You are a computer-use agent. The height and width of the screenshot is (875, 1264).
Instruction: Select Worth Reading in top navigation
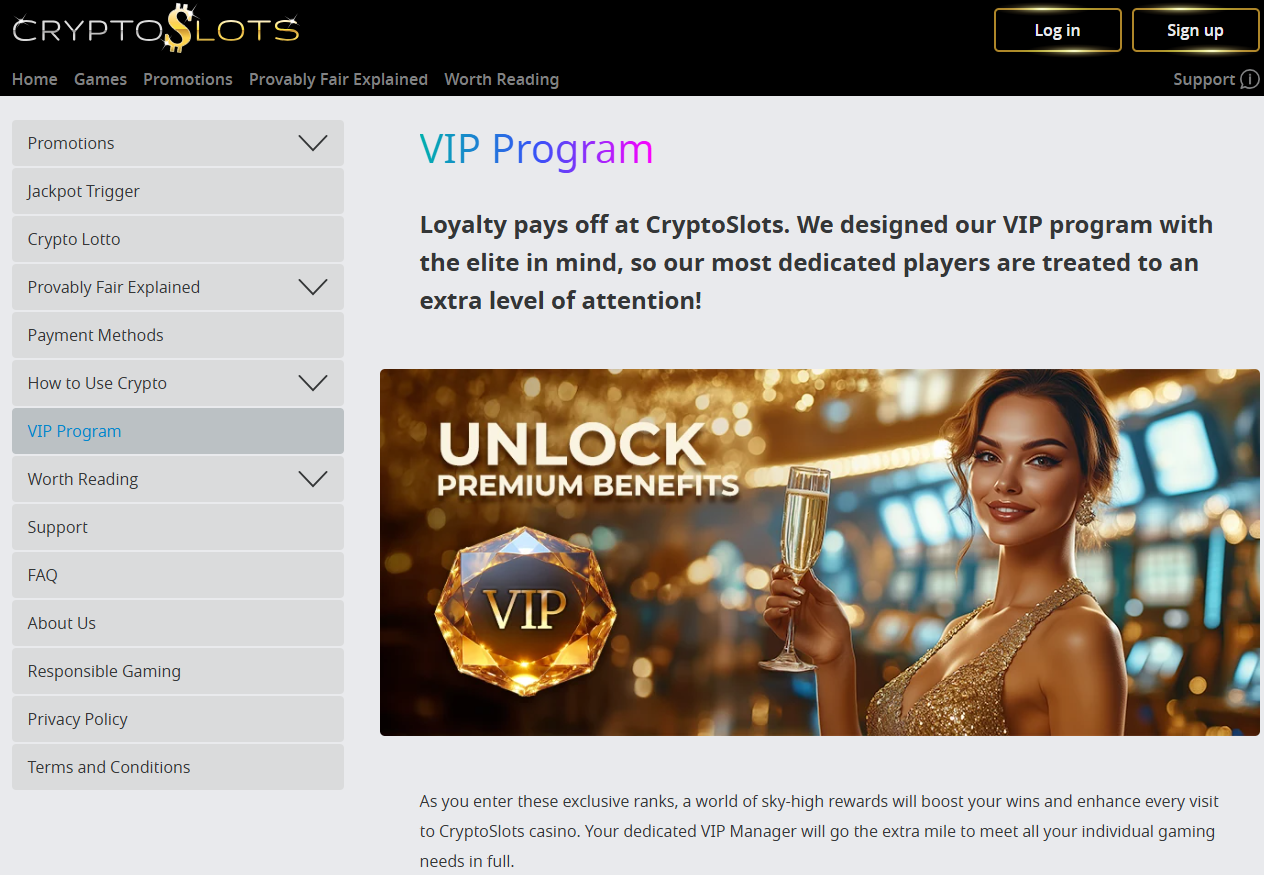coord(501,80)
